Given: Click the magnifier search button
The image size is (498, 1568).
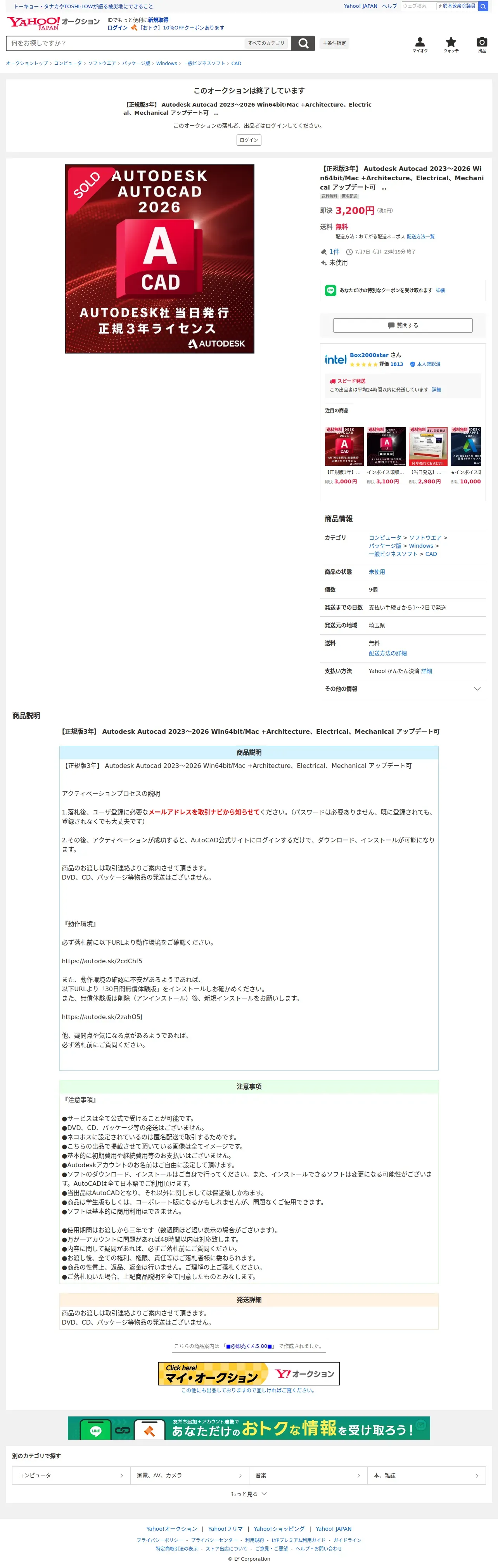Looking at the screenshot, I should pos(303,43).
